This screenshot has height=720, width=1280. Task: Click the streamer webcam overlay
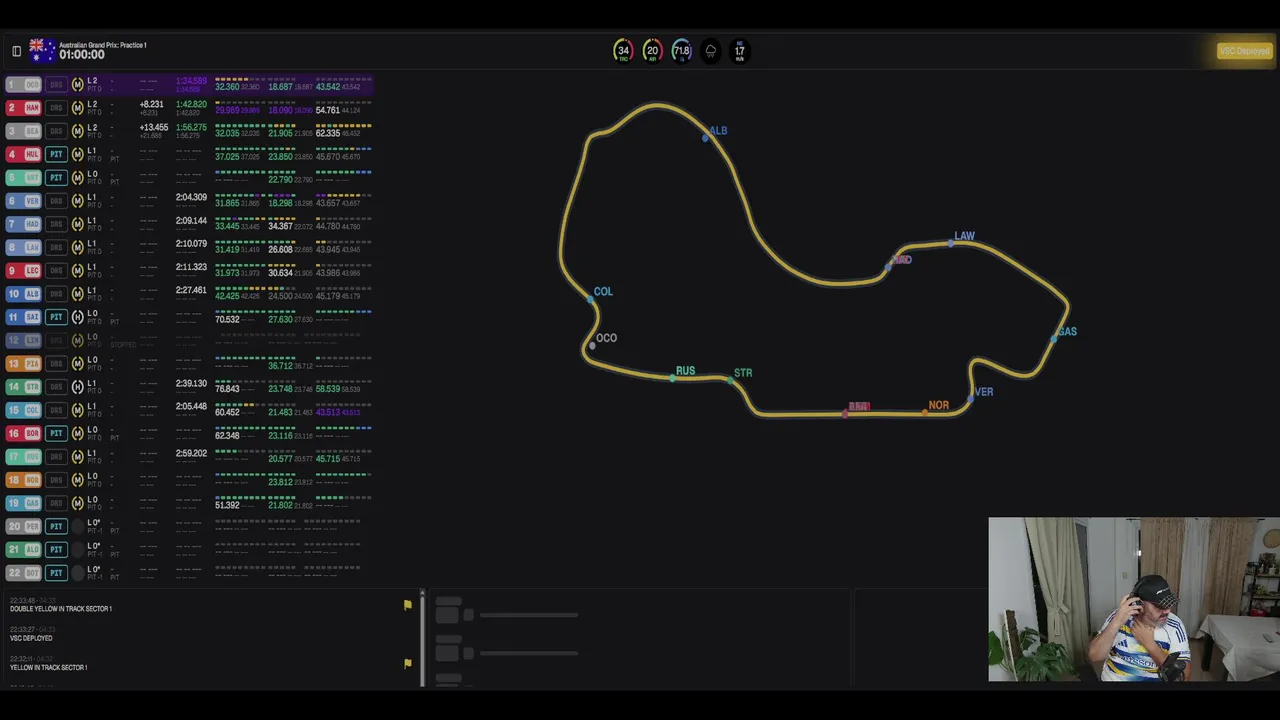(1133, 599)
